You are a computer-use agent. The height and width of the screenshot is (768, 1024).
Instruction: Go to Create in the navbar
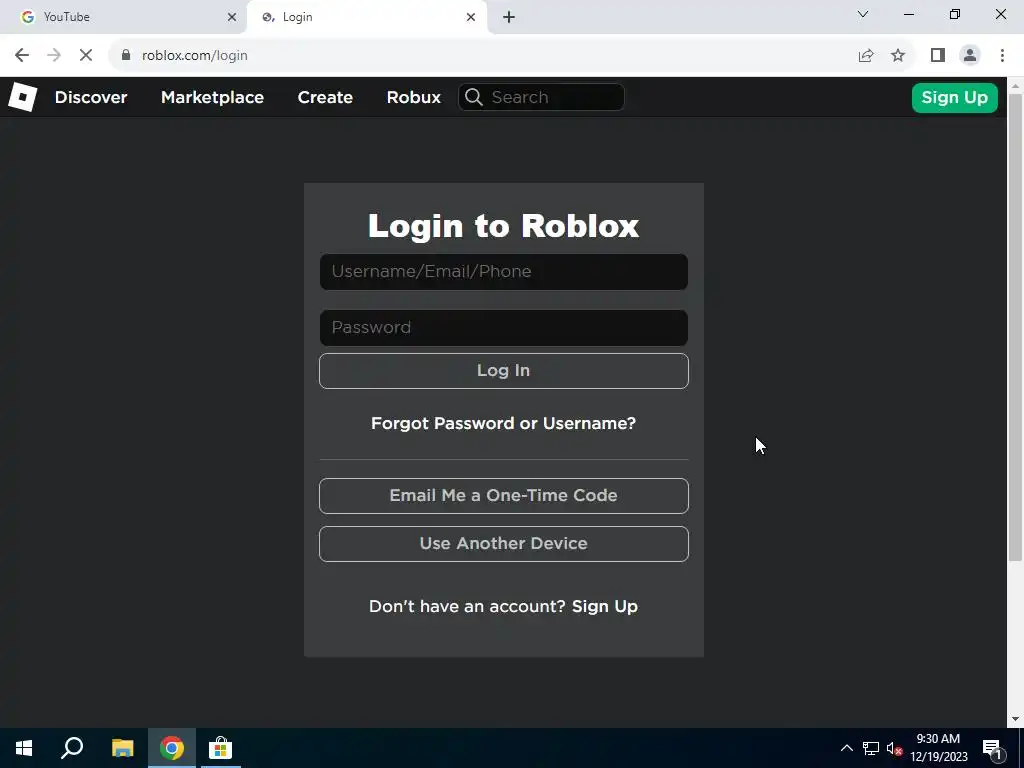325,97
